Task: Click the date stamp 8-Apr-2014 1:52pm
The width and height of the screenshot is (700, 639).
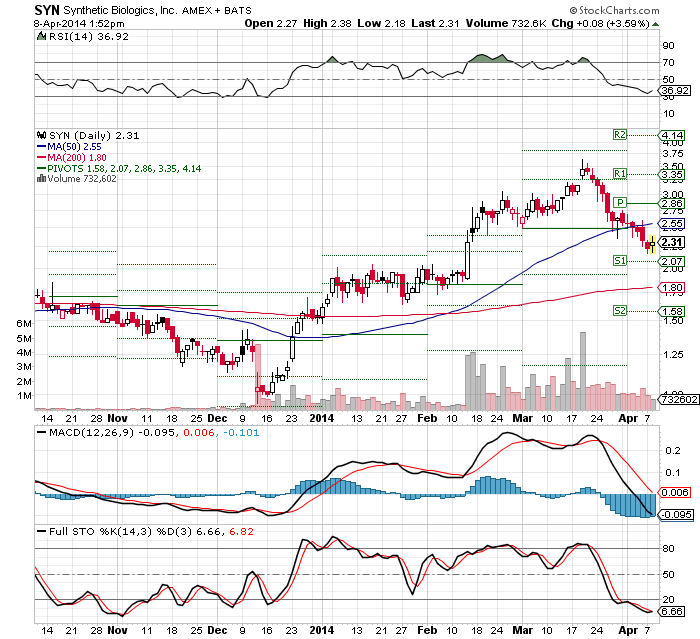Action: (x=79, y=24)
